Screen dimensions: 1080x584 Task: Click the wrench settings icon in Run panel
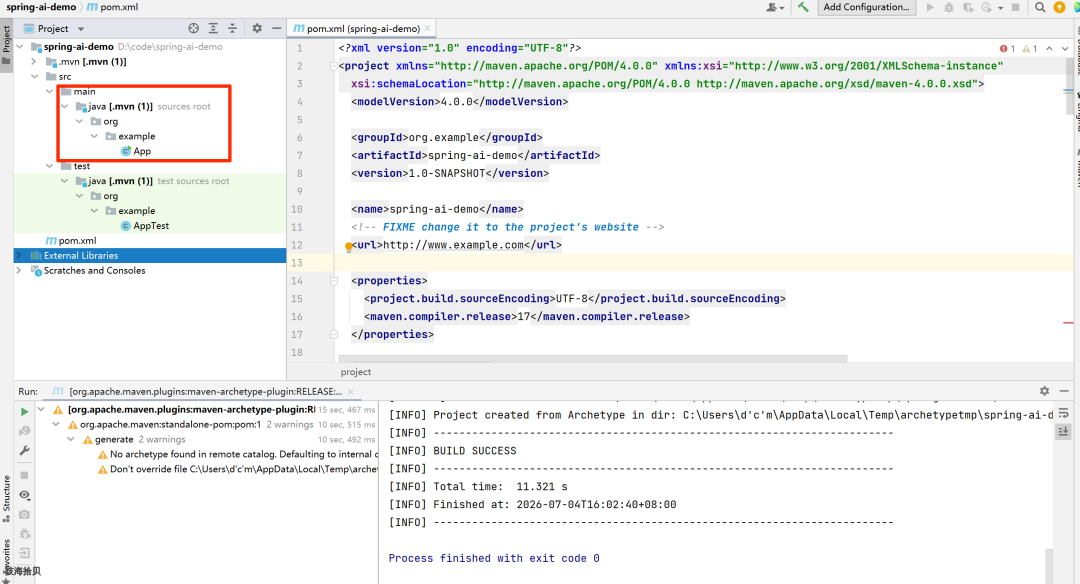click(x=25, y=450)
